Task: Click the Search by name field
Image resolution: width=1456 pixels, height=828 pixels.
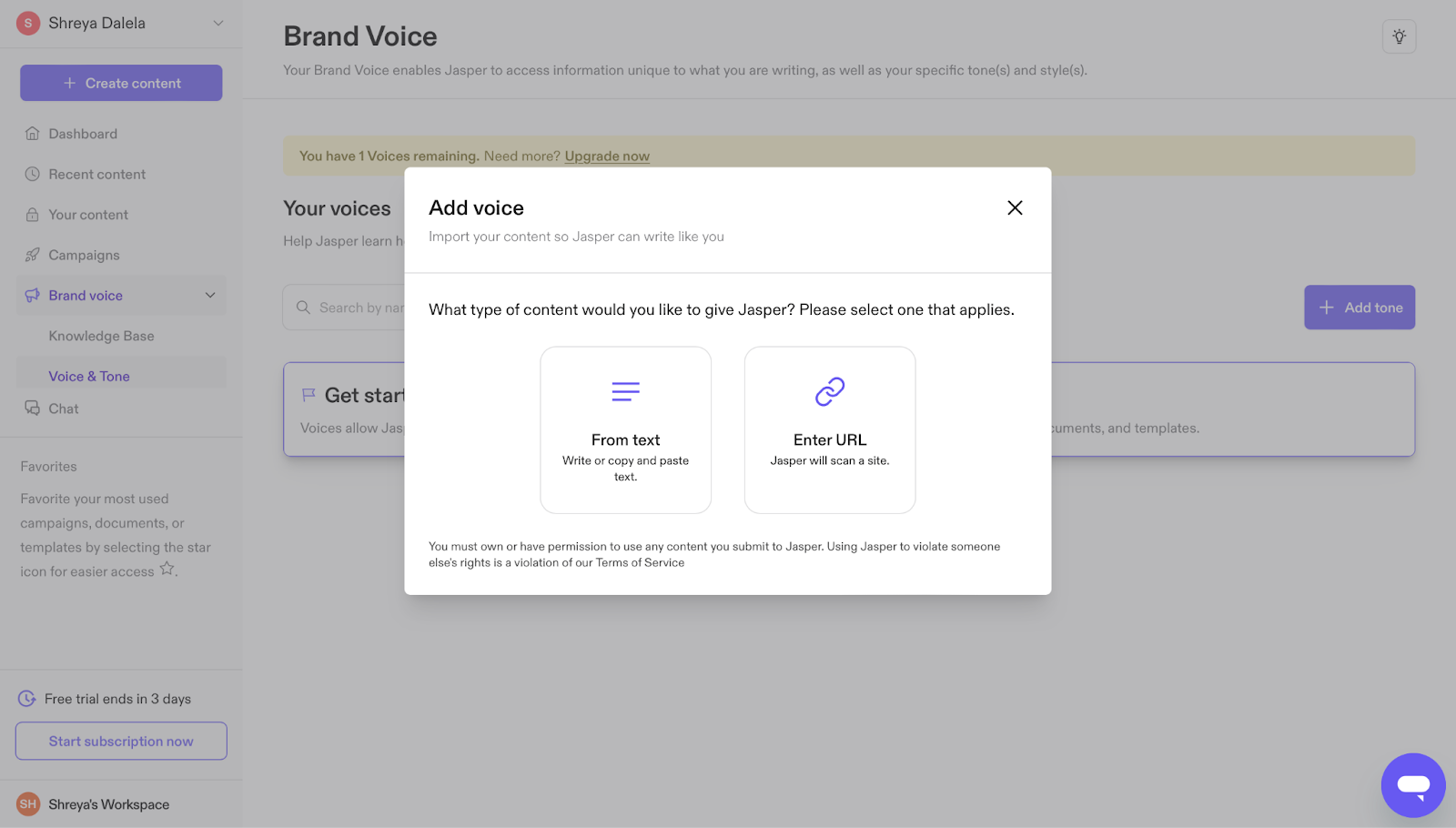Action: (x=344, y=308)
